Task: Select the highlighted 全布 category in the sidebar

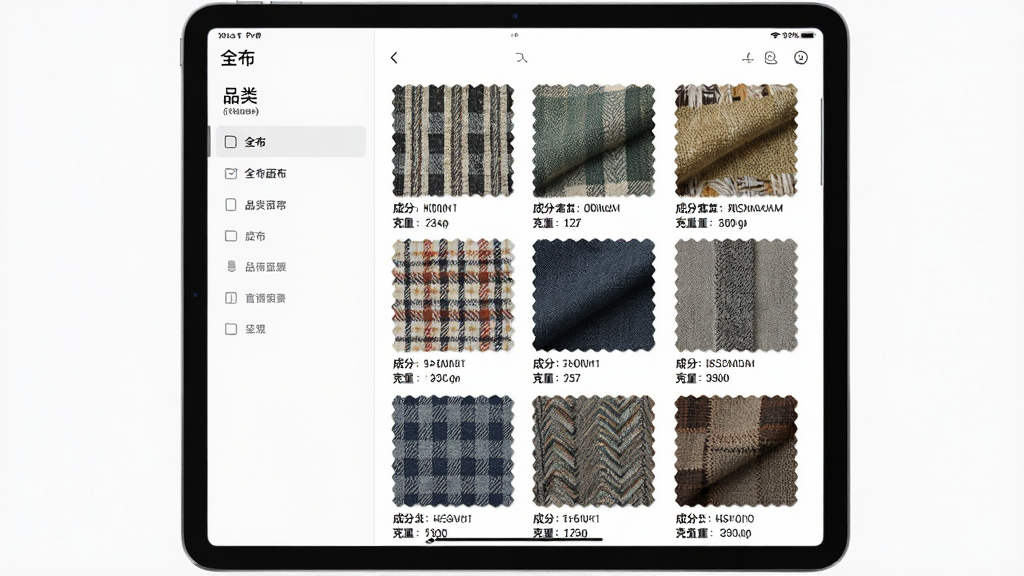Action: [291, 142]
